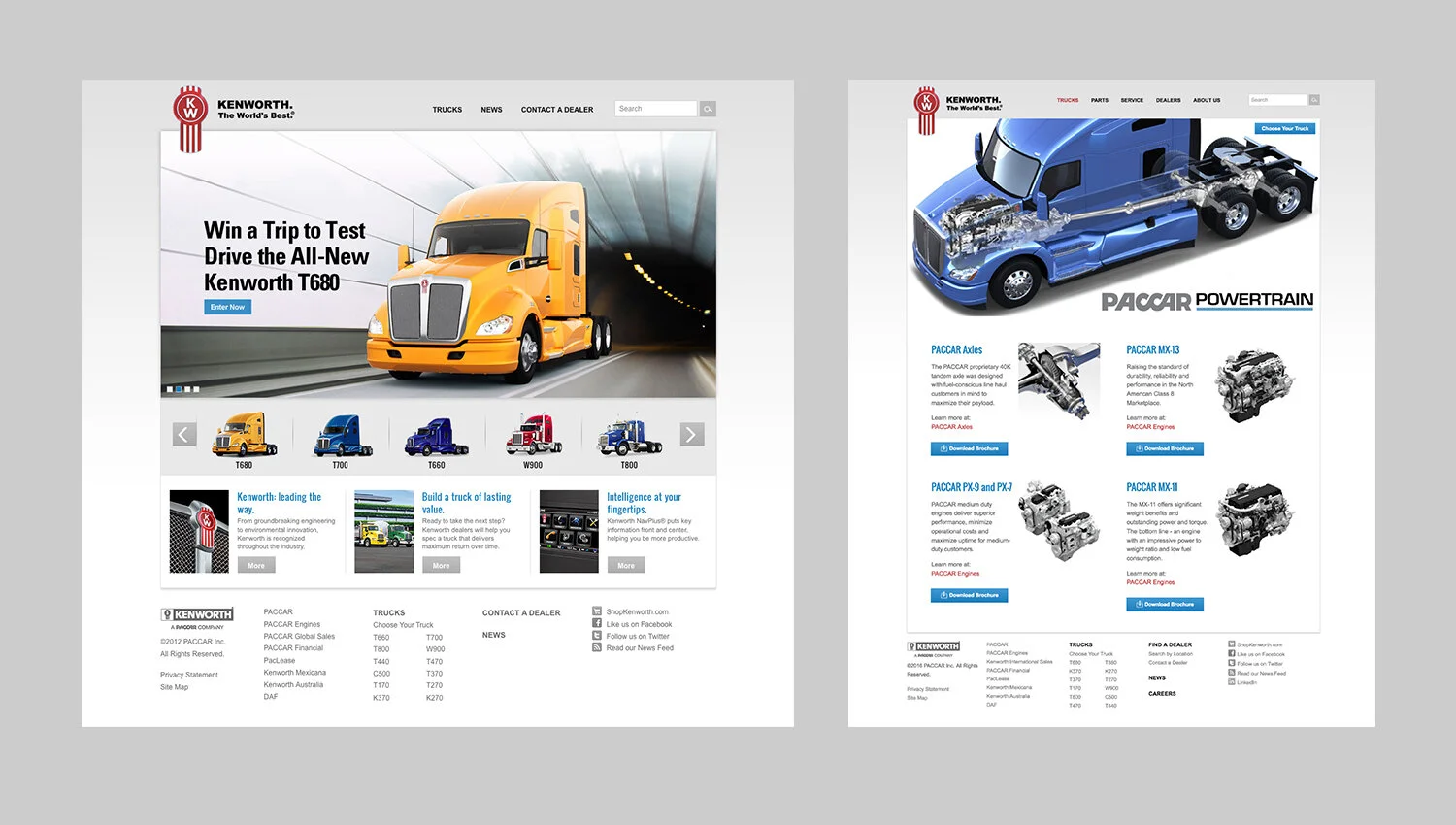Open TRUCKS menu on the left page
1456x825 pixels.
coord(447,110)
